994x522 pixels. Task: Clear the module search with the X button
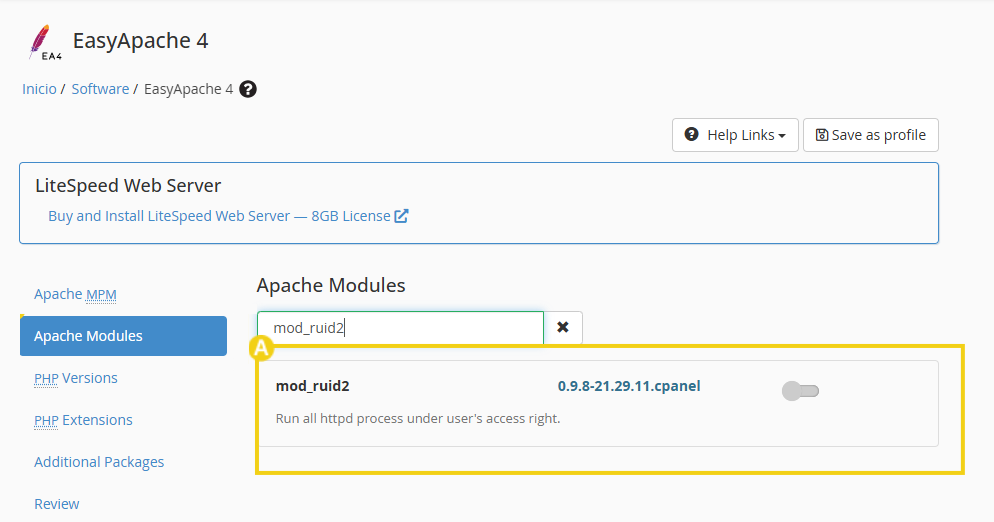click(x=563, y=327)
